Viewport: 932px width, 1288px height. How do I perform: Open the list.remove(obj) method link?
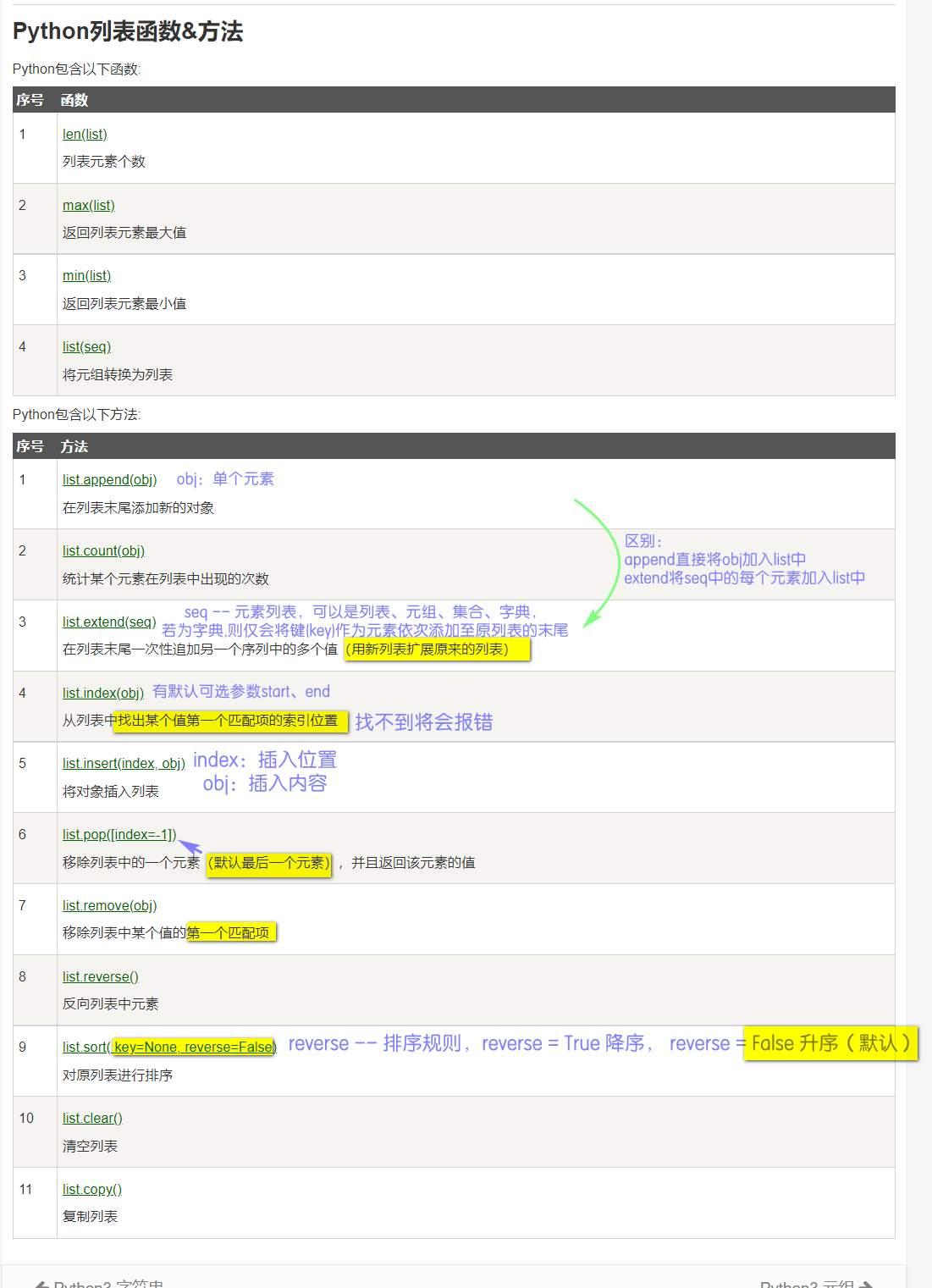pos(110,905)
